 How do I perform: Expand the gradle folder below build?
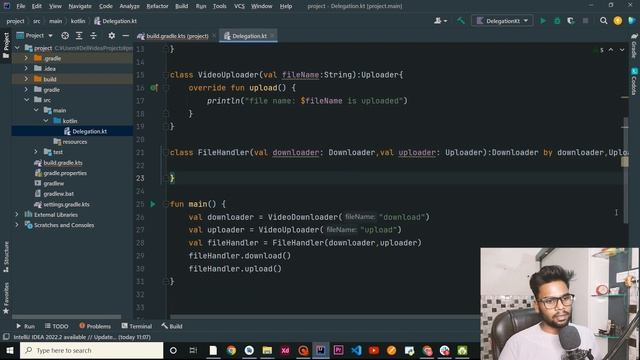pos(27,89)
